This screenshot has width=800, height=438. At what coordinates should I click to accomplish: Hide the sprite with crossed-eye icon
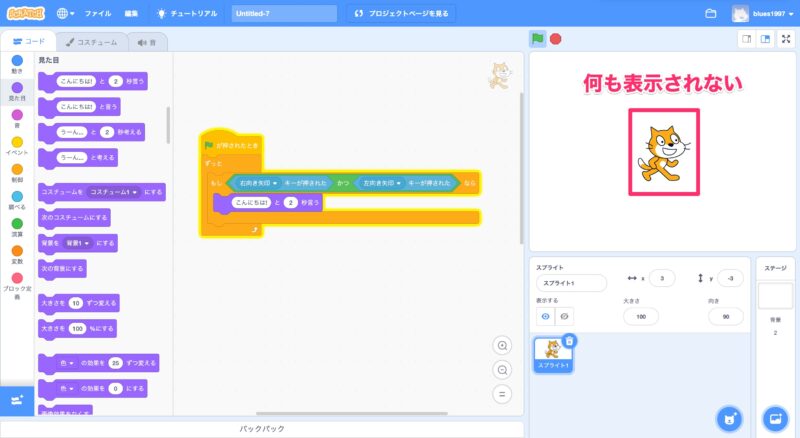tap(565, 316)
